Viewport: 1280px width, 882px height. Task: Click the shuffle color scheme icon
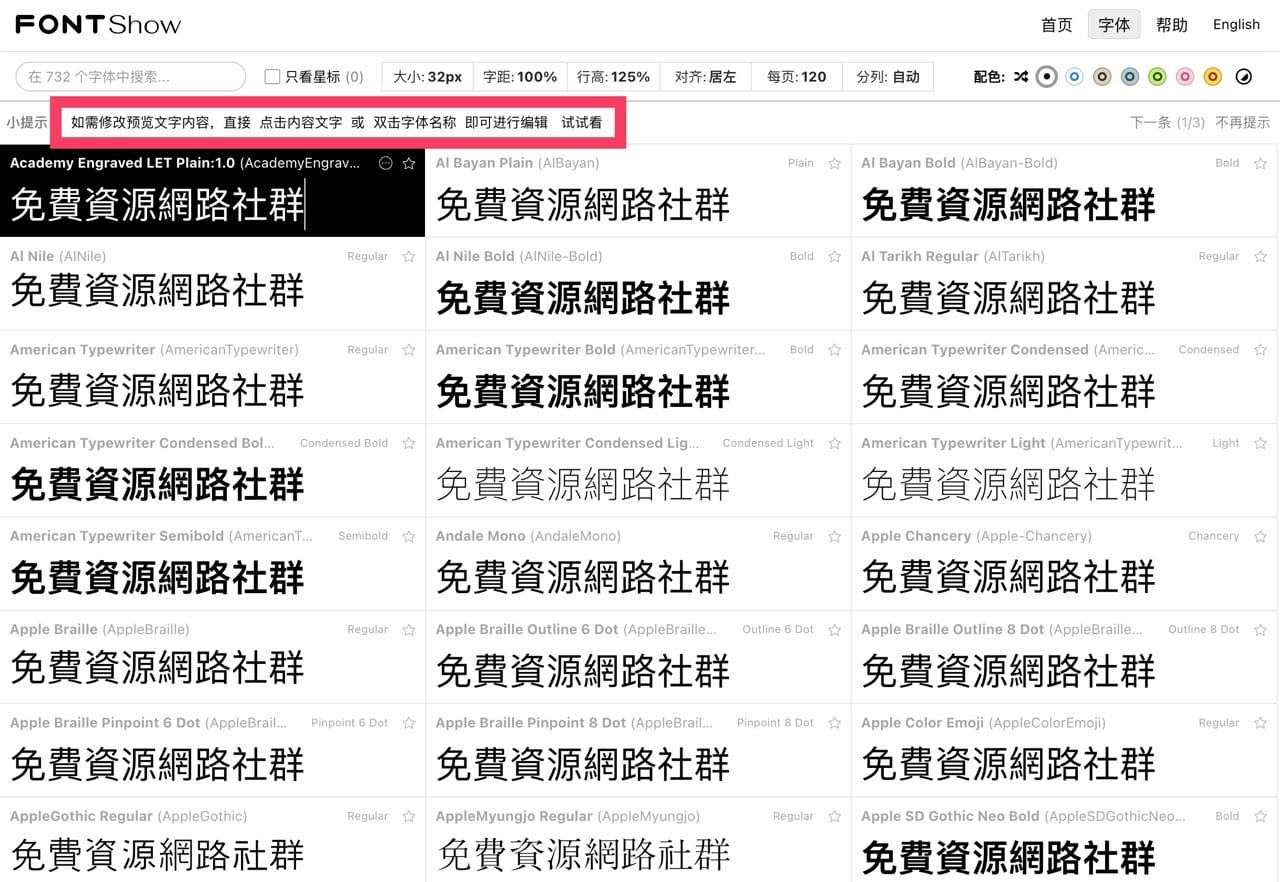[x=1020, y=77]
